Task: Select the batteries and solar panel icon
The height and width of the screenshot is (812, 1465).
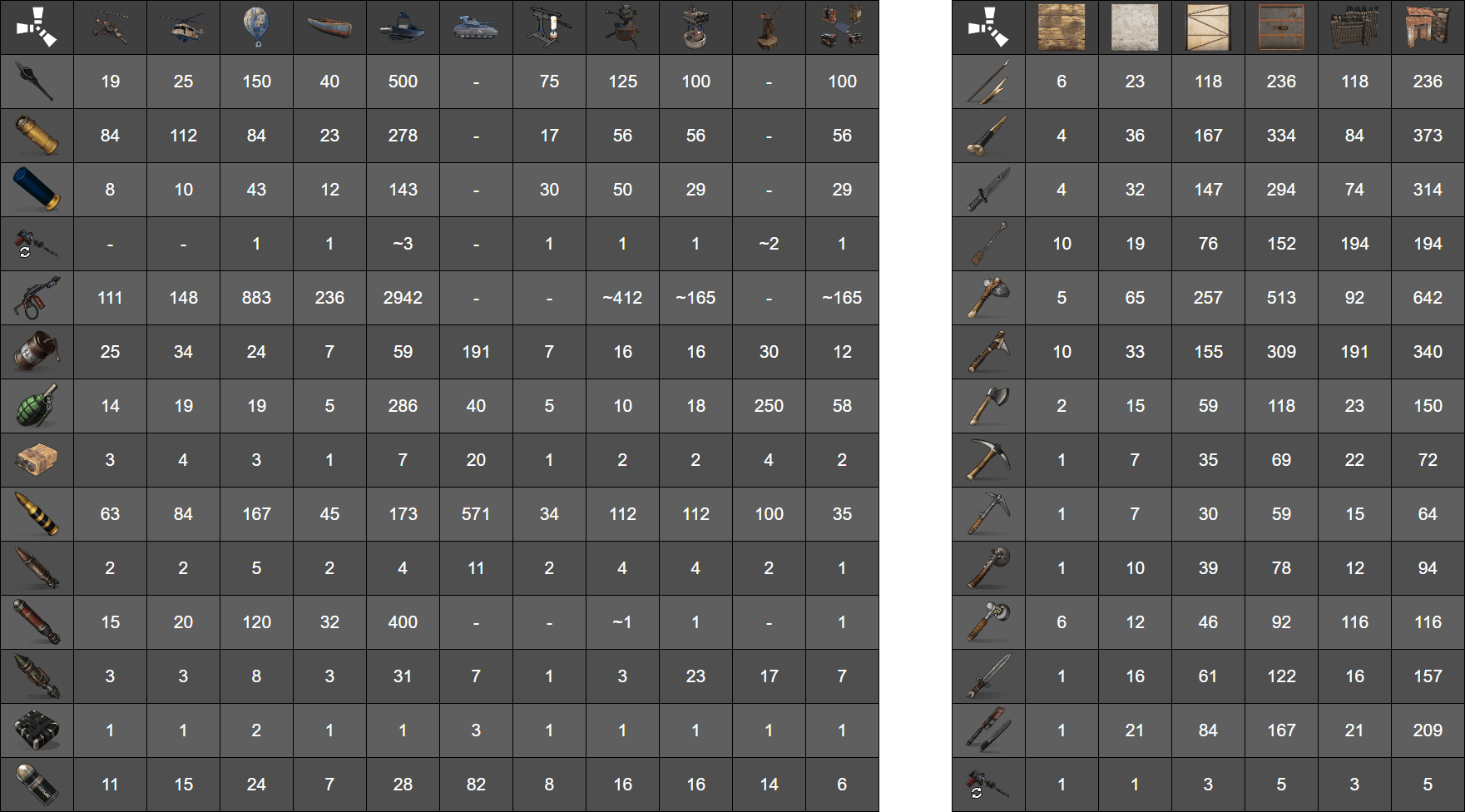Action: tap(842, 27)
